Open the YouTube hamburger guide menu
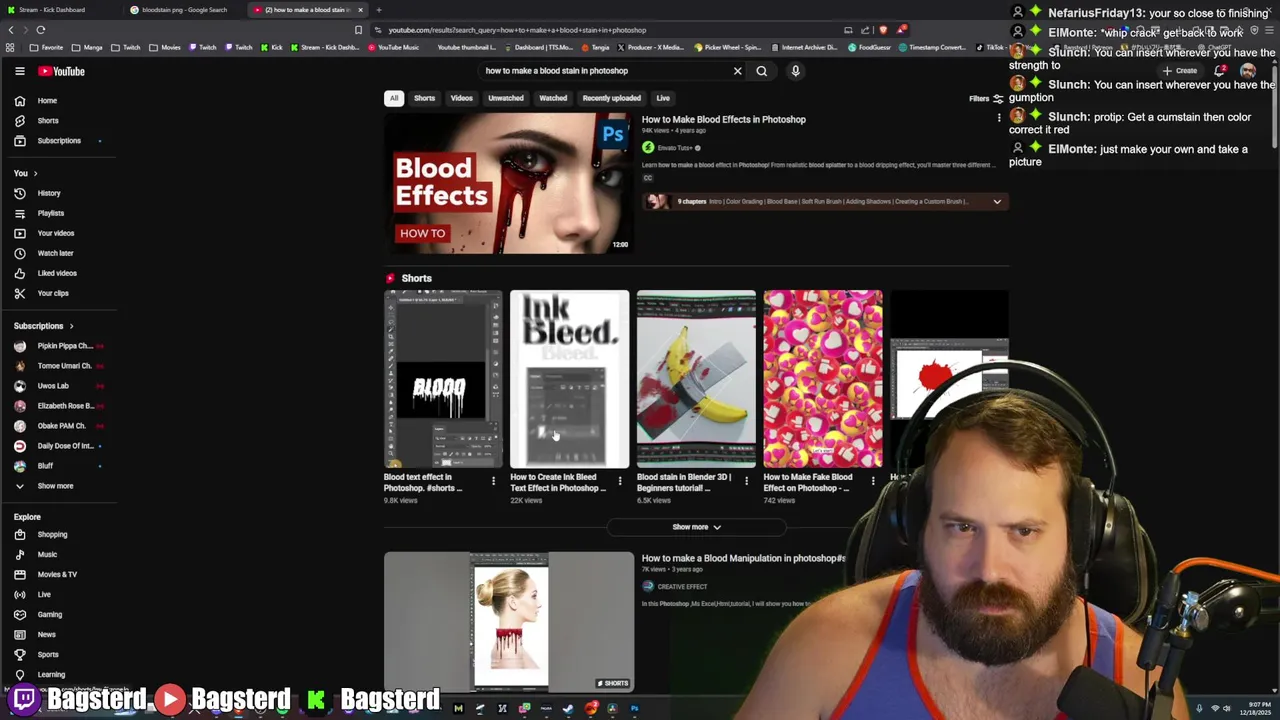Image resolution: width=1280 pixels, height=720 pixels. 19,71
